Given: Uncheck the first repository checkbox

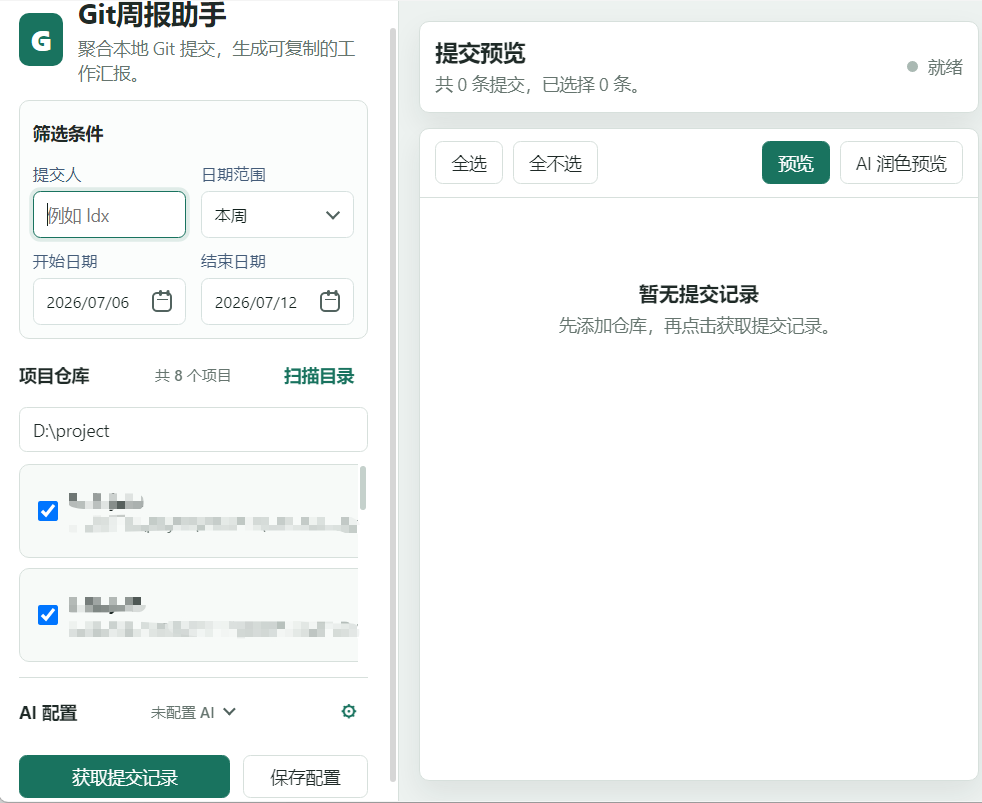Looking at the screenshot, I should pos(48,510).
